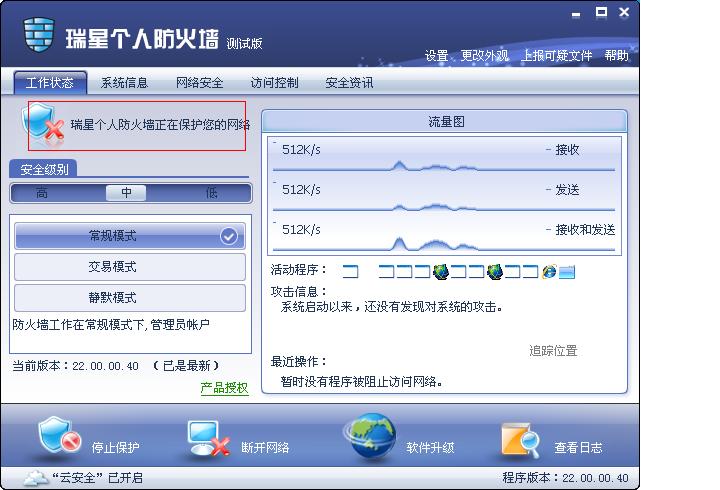Open the 安全资讯 tab
The image size is (720, 490).
click(x=349, y=83)
